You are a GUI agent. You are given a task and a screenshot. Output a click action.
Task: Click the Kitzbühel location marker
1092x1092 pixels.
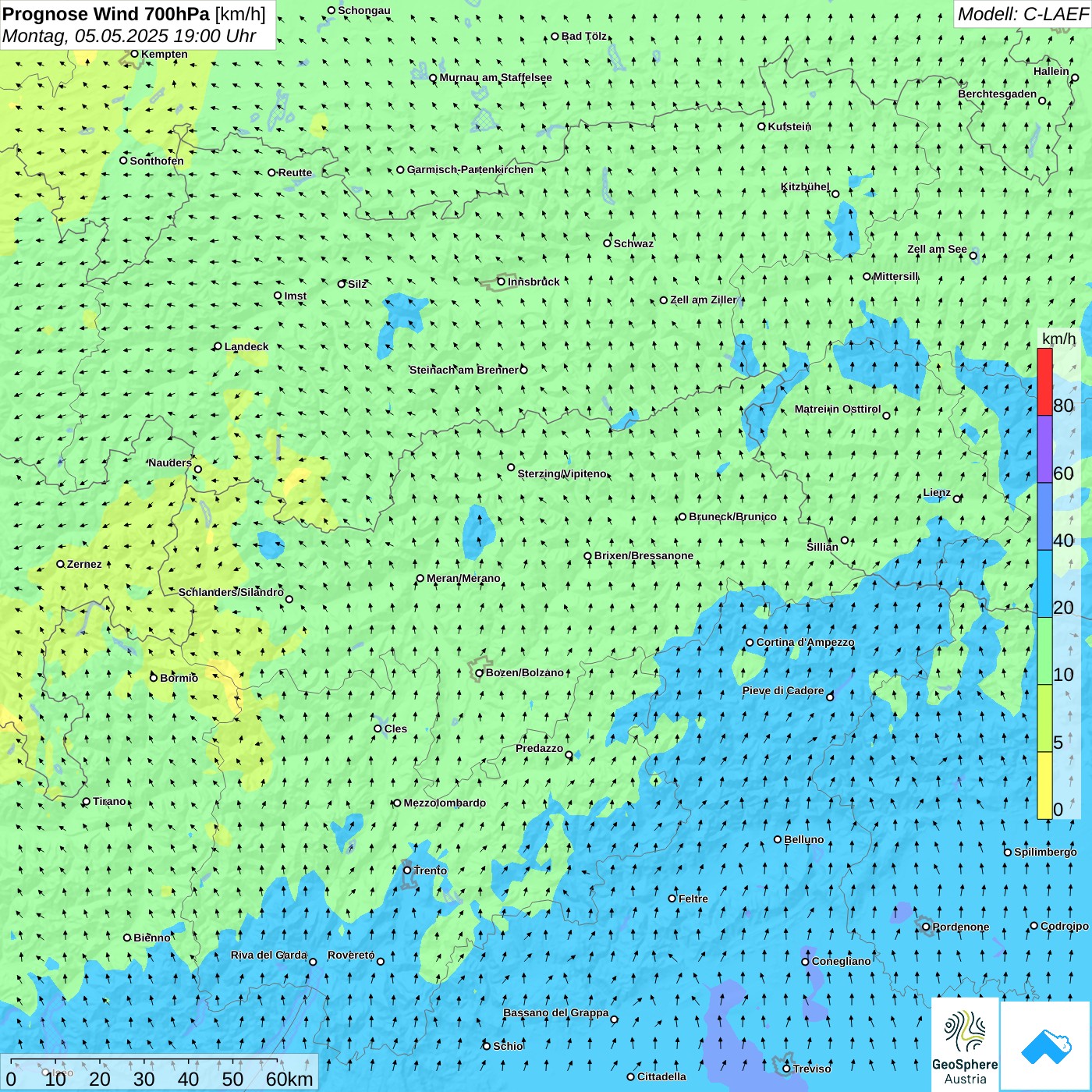835,193
